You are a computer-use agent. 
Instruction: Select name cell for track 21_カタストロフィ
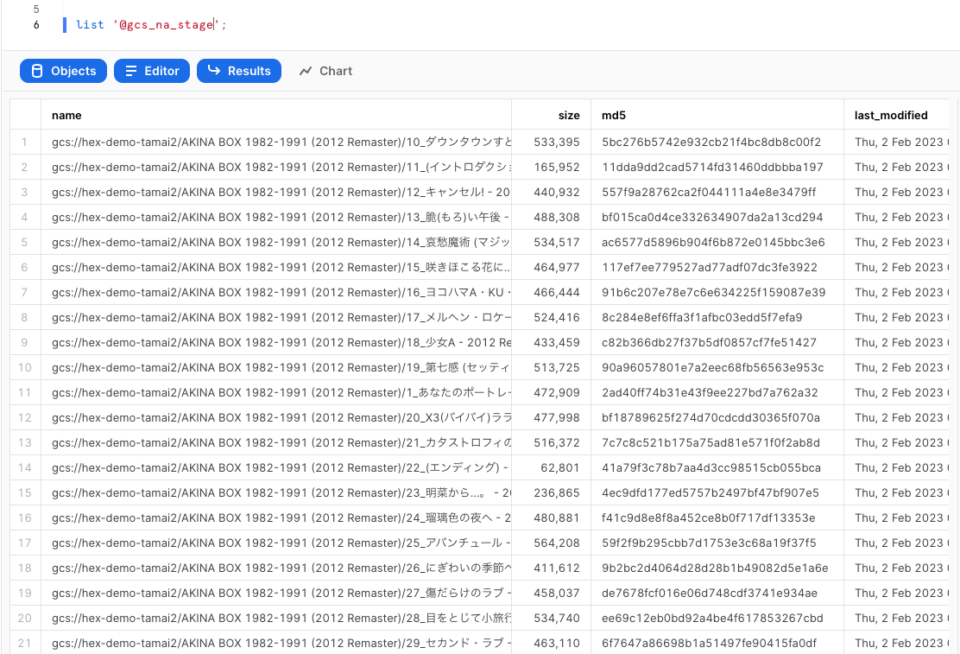coord(276,443)
